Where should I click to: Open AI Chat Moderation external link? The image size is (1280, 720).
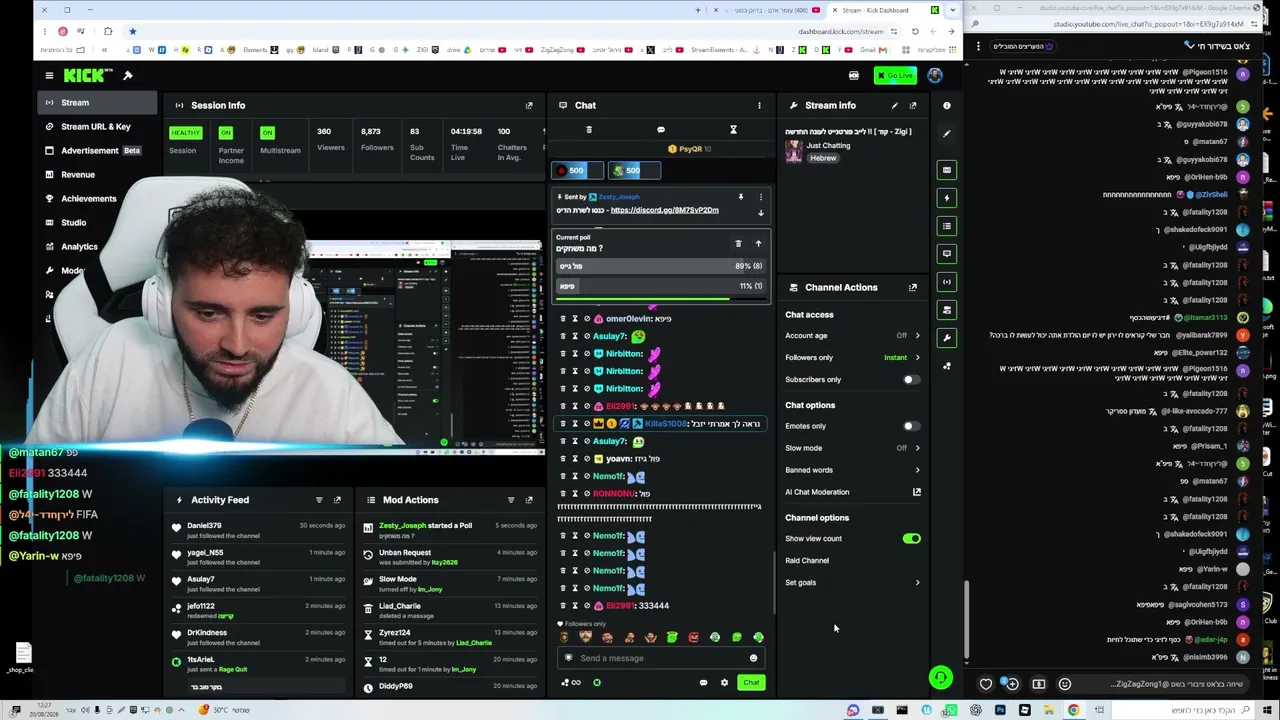click(916, 492)
